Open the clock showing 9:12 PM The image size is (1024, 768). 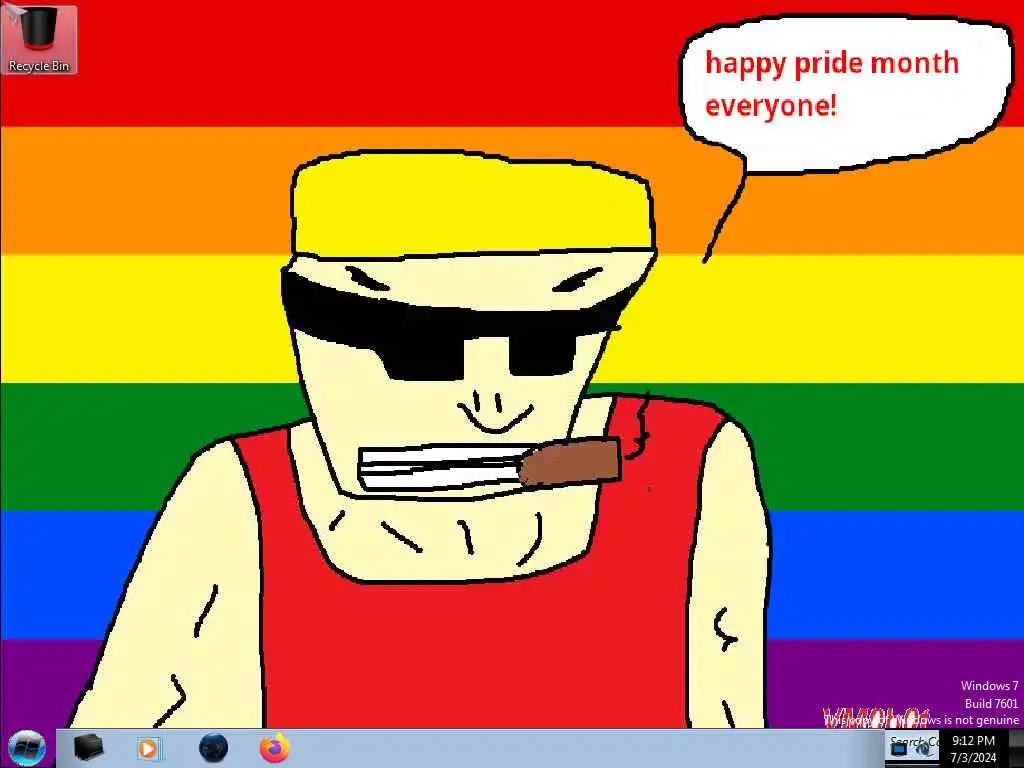tap(973, 749)
